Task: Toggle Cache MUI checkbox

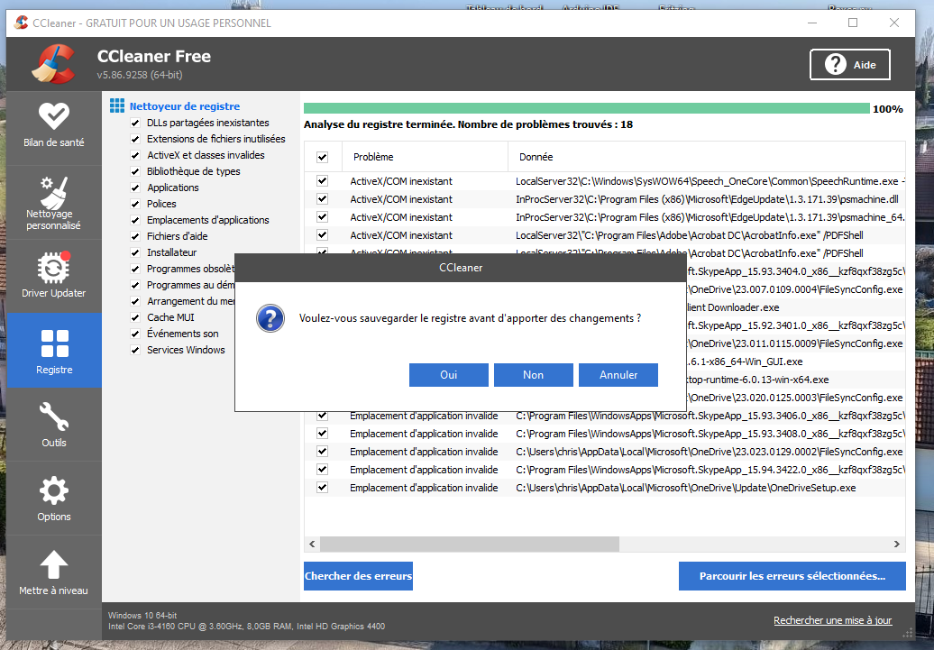Action: [x=135, y=318]
